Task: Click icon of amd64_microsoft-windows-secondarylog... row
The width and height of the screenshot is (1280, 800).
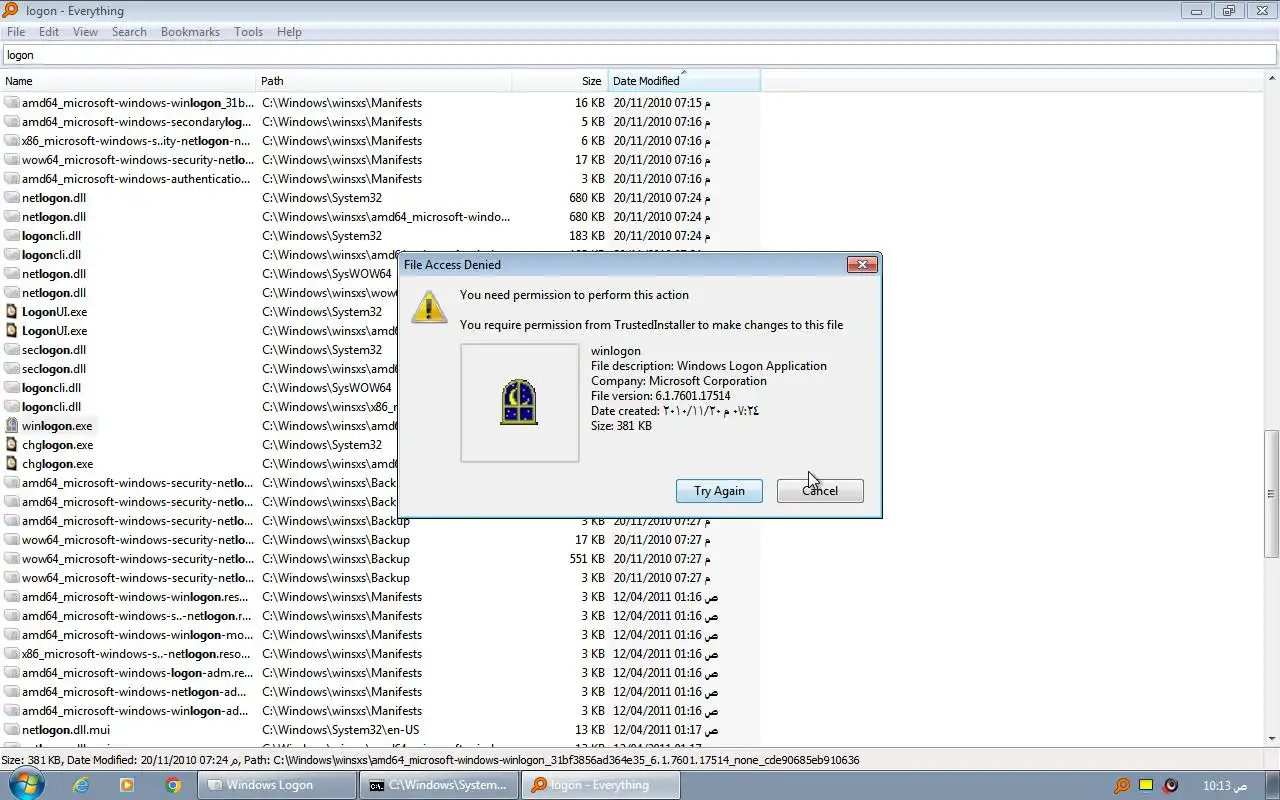Action: tap(12, 122)
